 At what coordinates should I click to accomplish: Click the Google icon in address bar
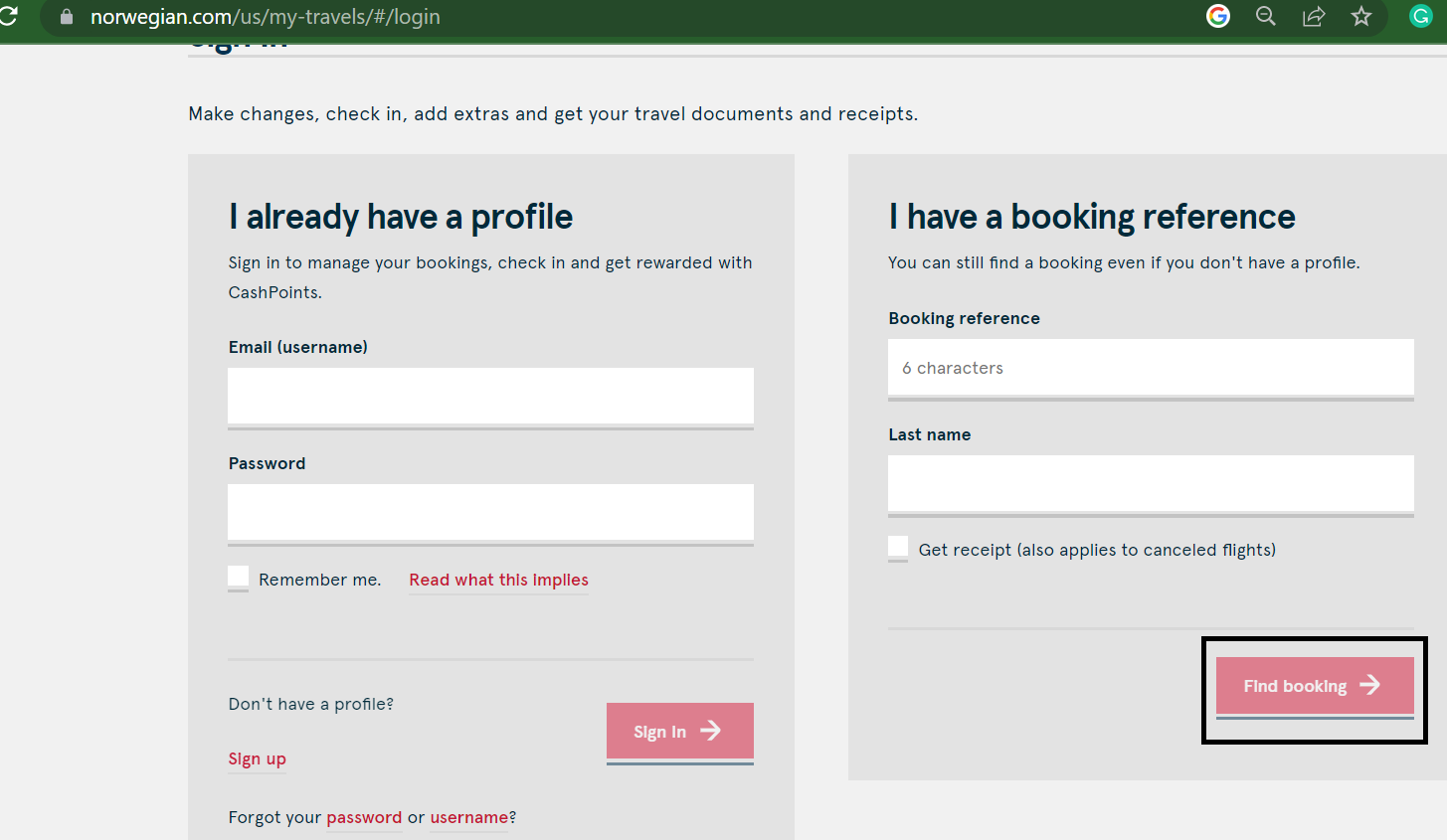(1218, 16)
